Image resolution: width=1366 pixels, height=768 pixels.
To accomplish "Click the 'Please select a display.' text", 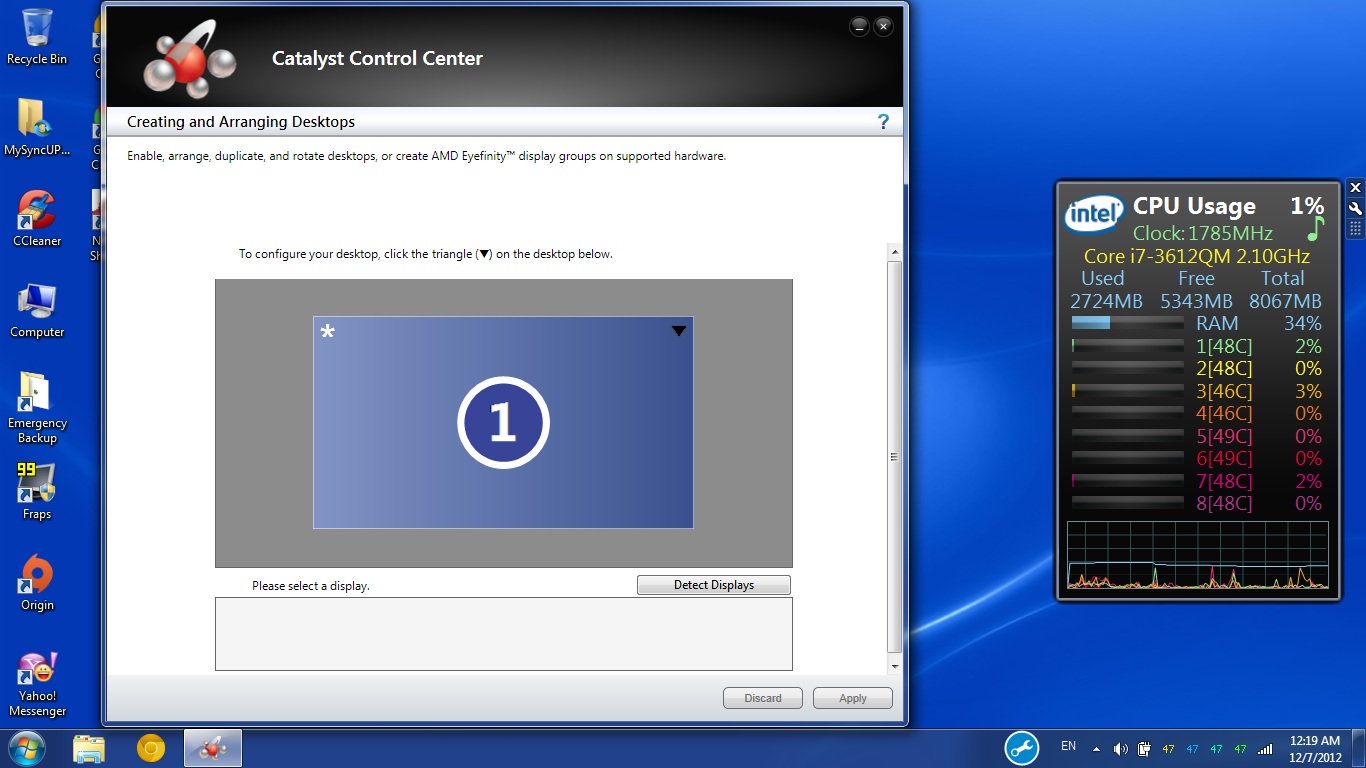I will coord(311,586).
